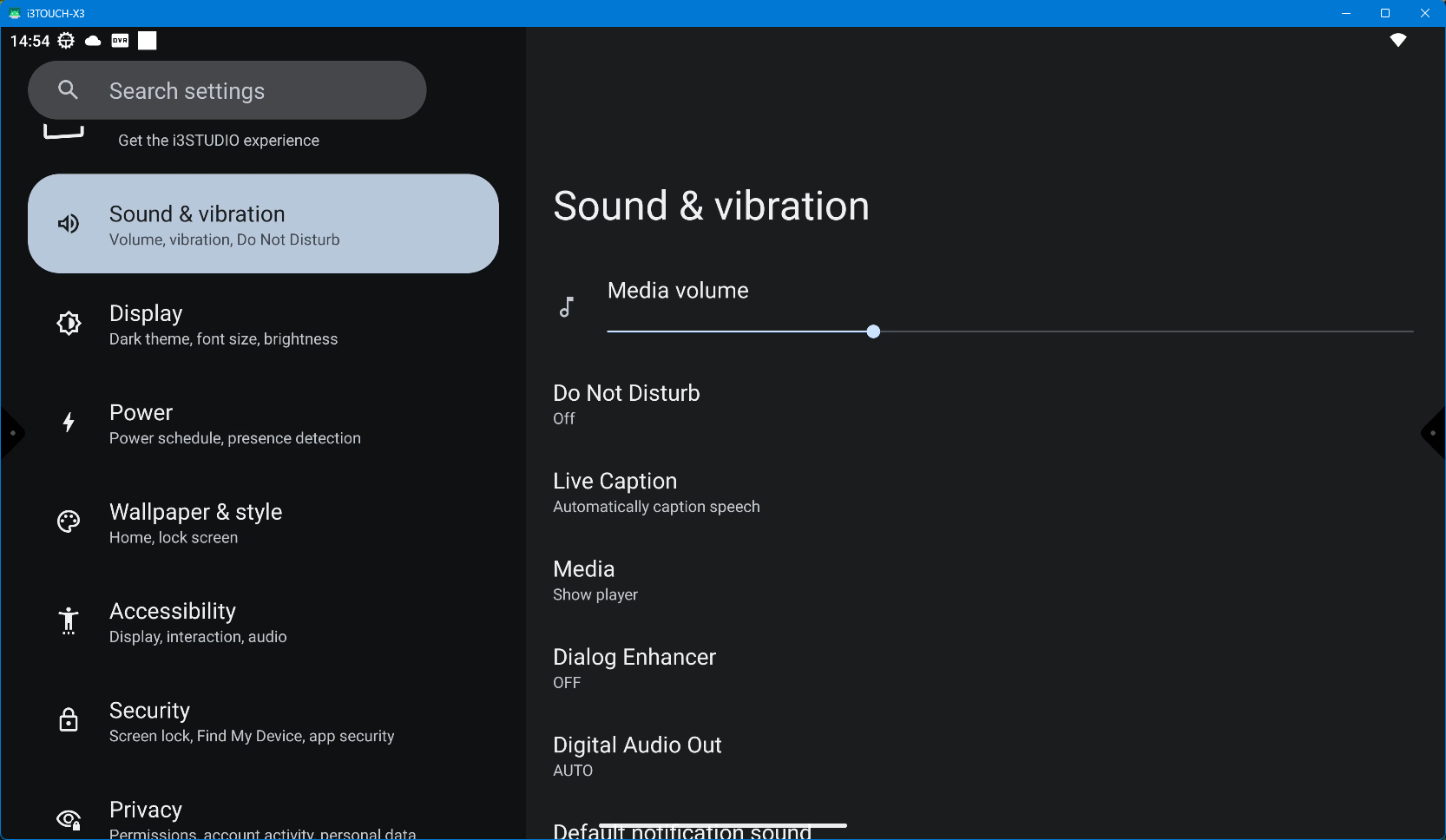
Task: Click the Privacy eye icon
Action: click(x=69, y=819)
